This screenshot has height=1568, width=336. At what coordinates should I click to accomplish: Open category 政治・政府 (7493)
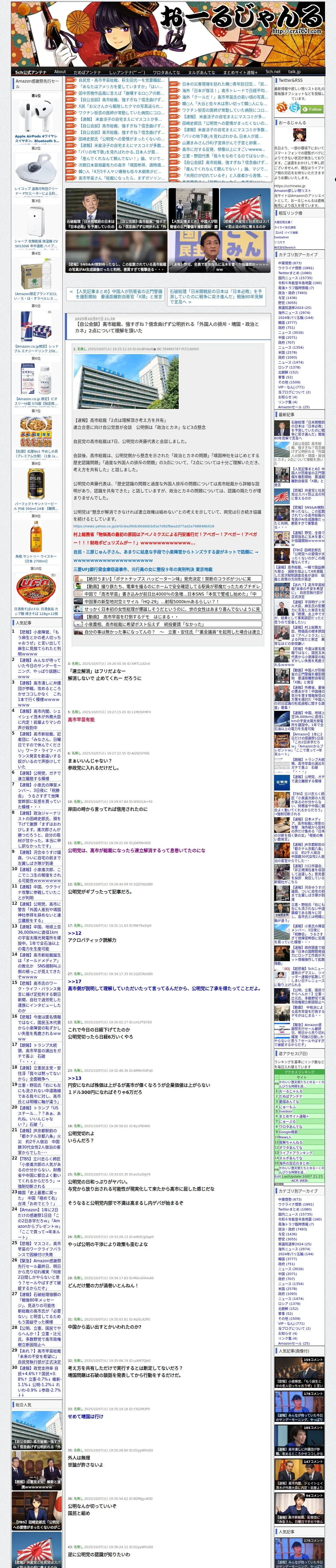[293, 293]
